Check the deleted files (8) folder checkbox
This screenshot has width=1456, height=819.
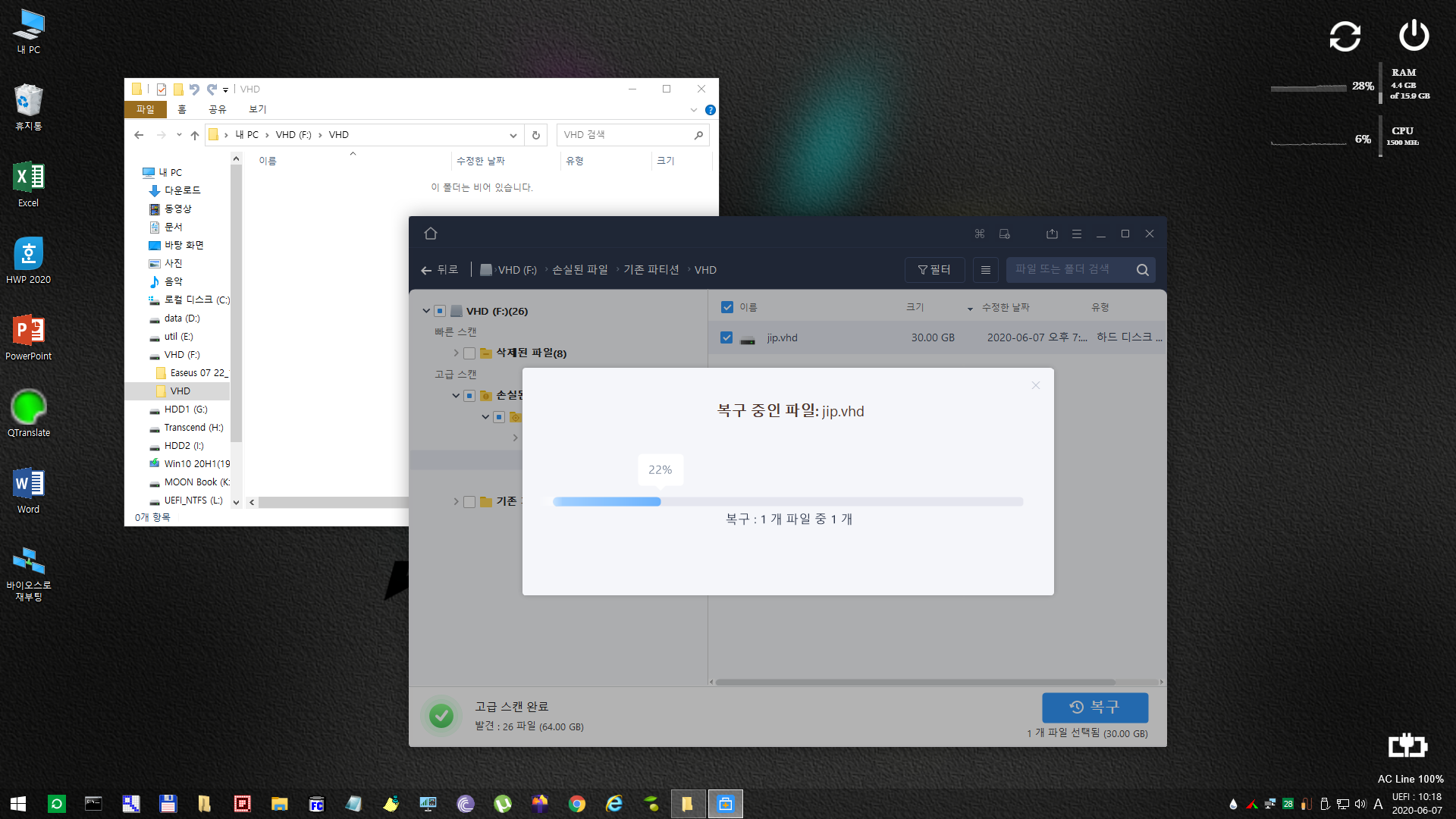(469, 353)
